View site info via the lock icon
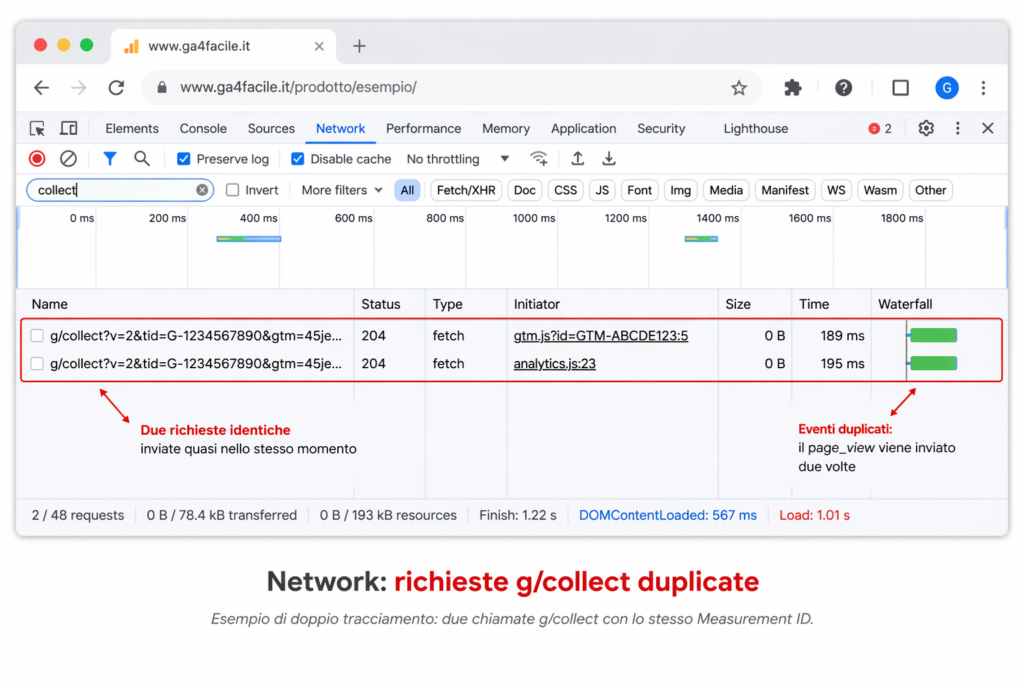The image size is (1024, 683). coord(162,87)
